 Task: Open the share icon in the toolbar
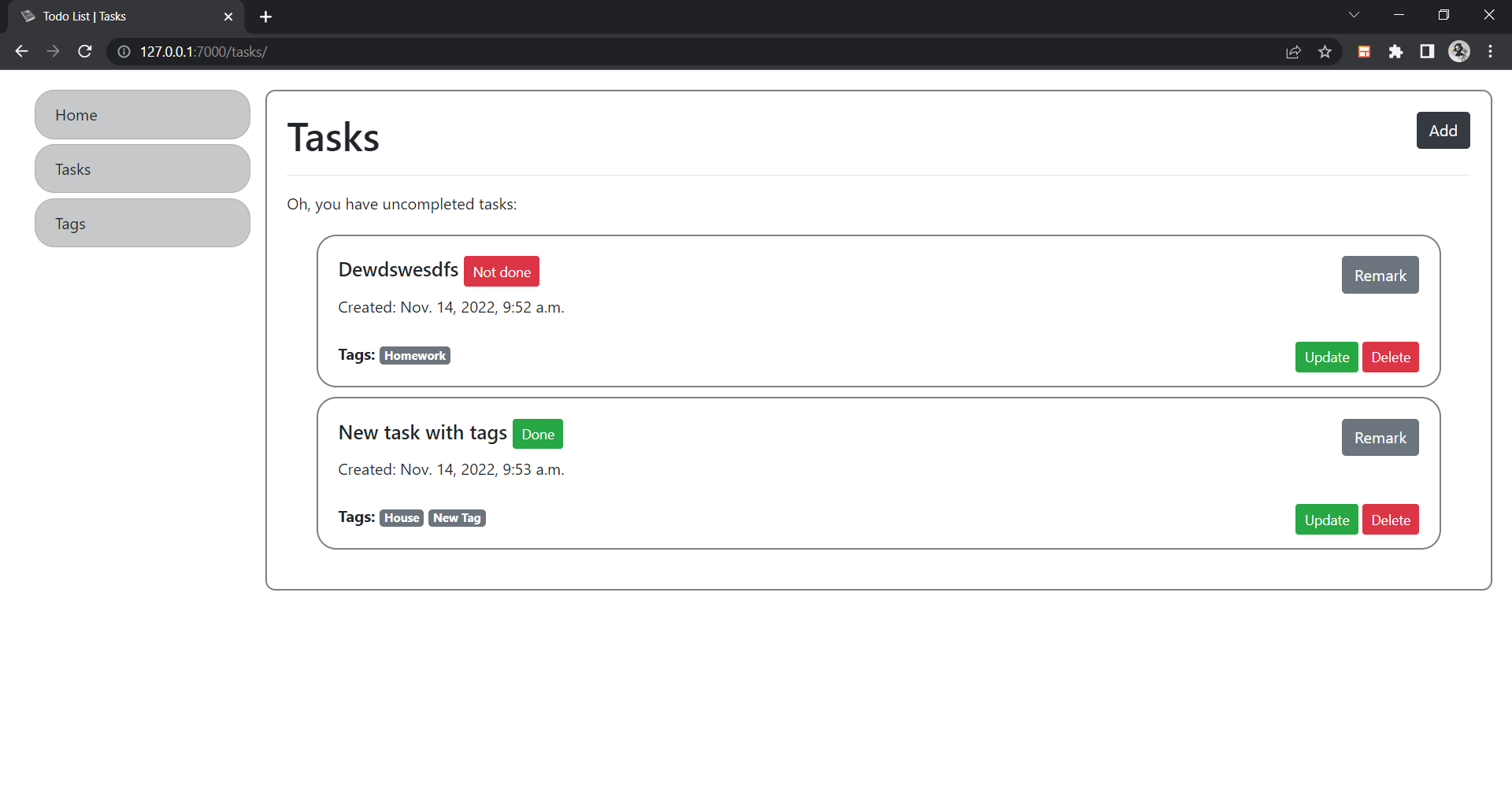point(1294,51)
